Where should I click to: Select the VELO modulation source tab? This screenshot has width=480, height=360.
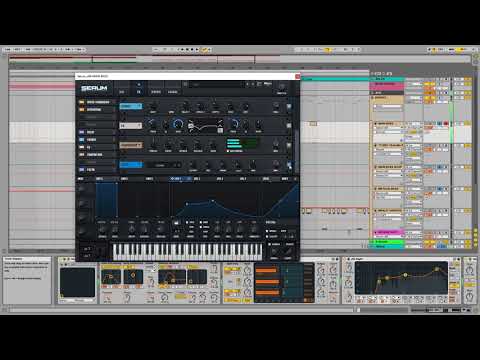266,179
